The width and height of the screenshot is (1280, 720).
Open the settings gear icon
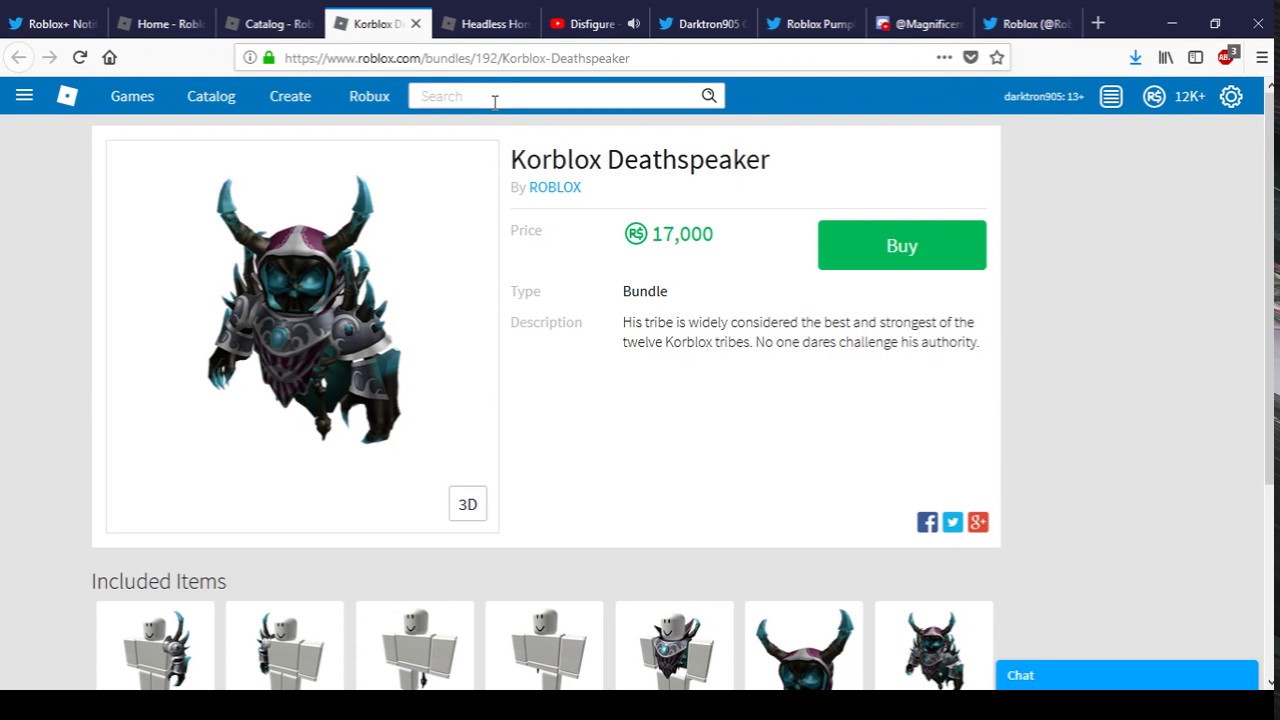pos(1231,96)
